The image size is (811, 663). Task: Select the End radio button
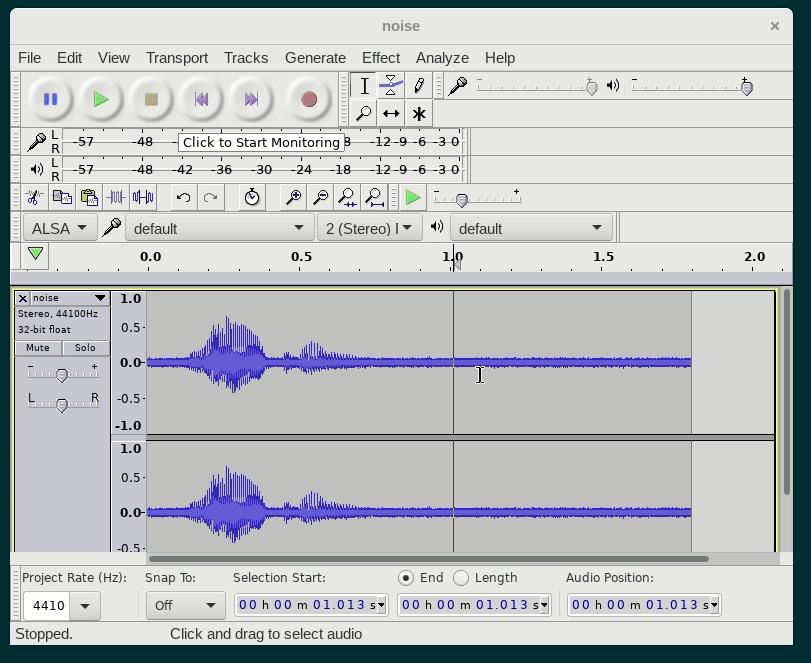[407, 577]
